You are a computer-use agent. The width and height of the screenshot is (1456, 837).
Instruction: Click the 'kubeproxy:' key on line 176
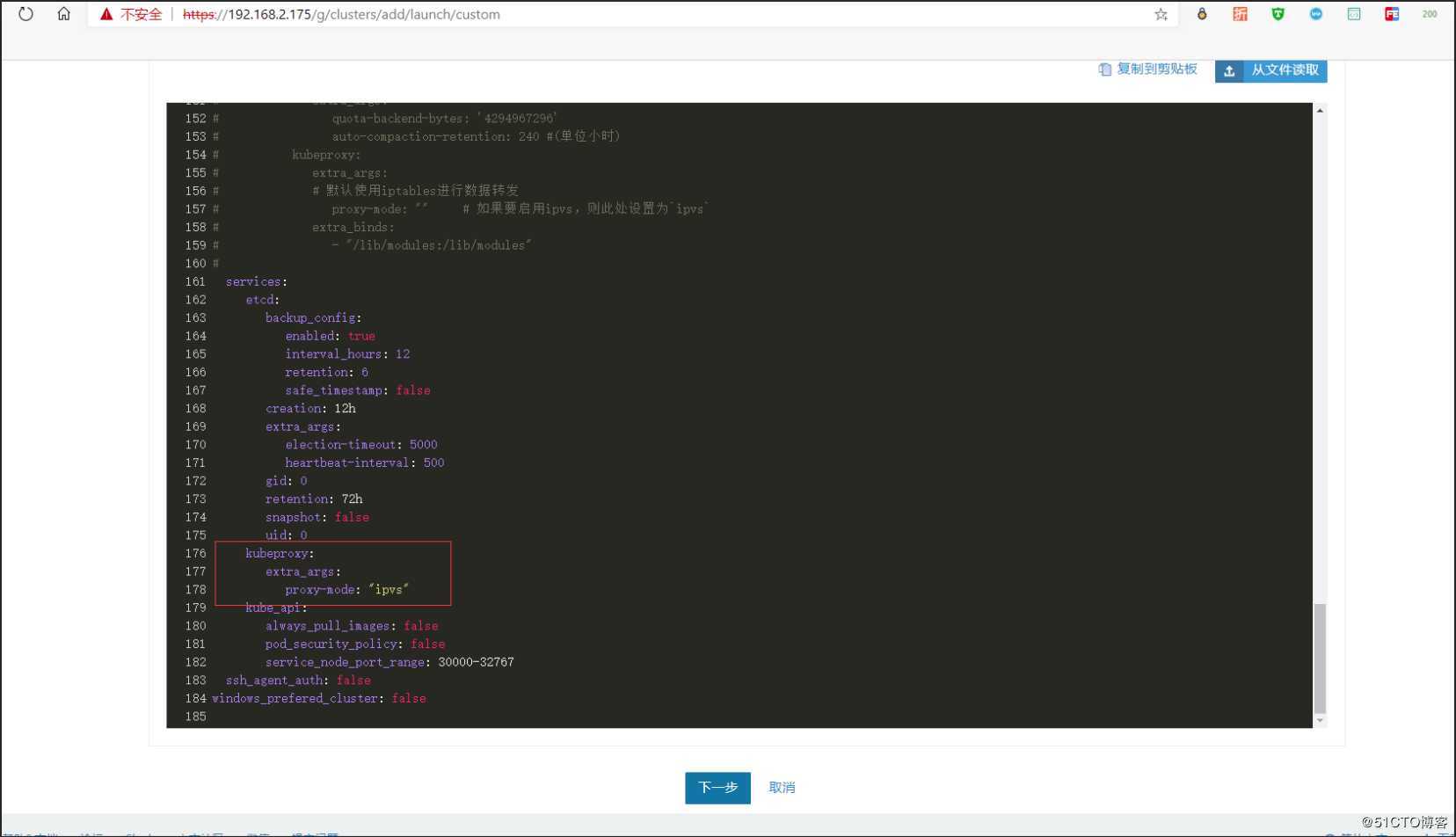pyautogui.click(x=280, y=553)
